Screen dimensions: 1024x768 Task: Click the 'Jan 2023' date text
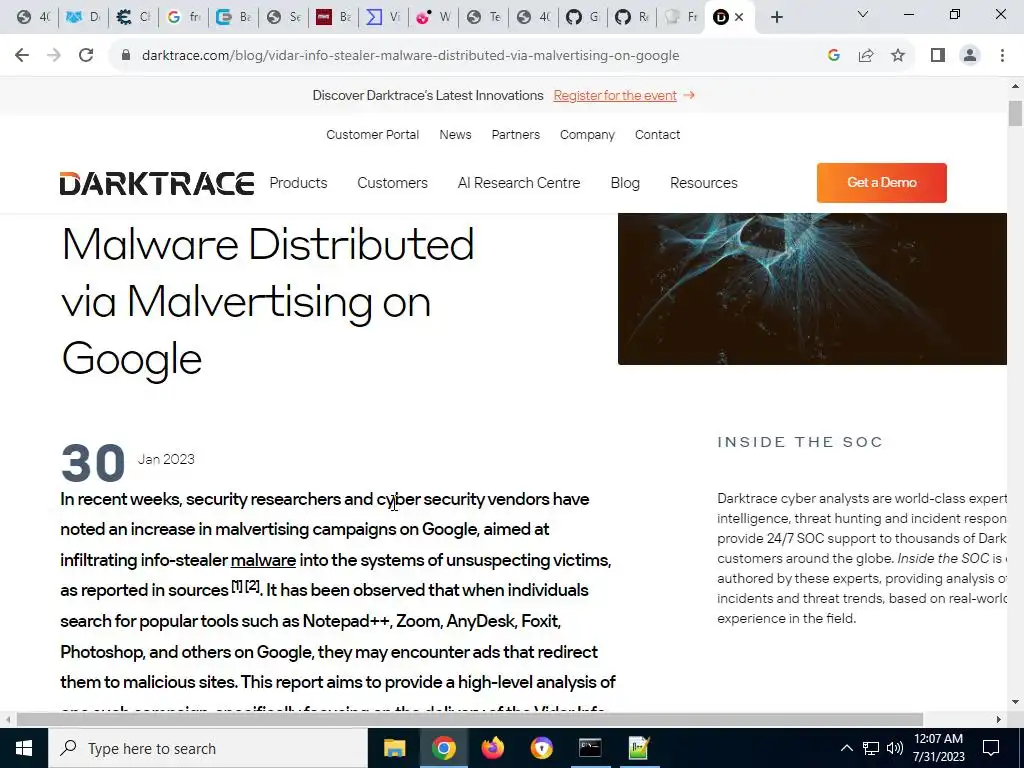166,459
